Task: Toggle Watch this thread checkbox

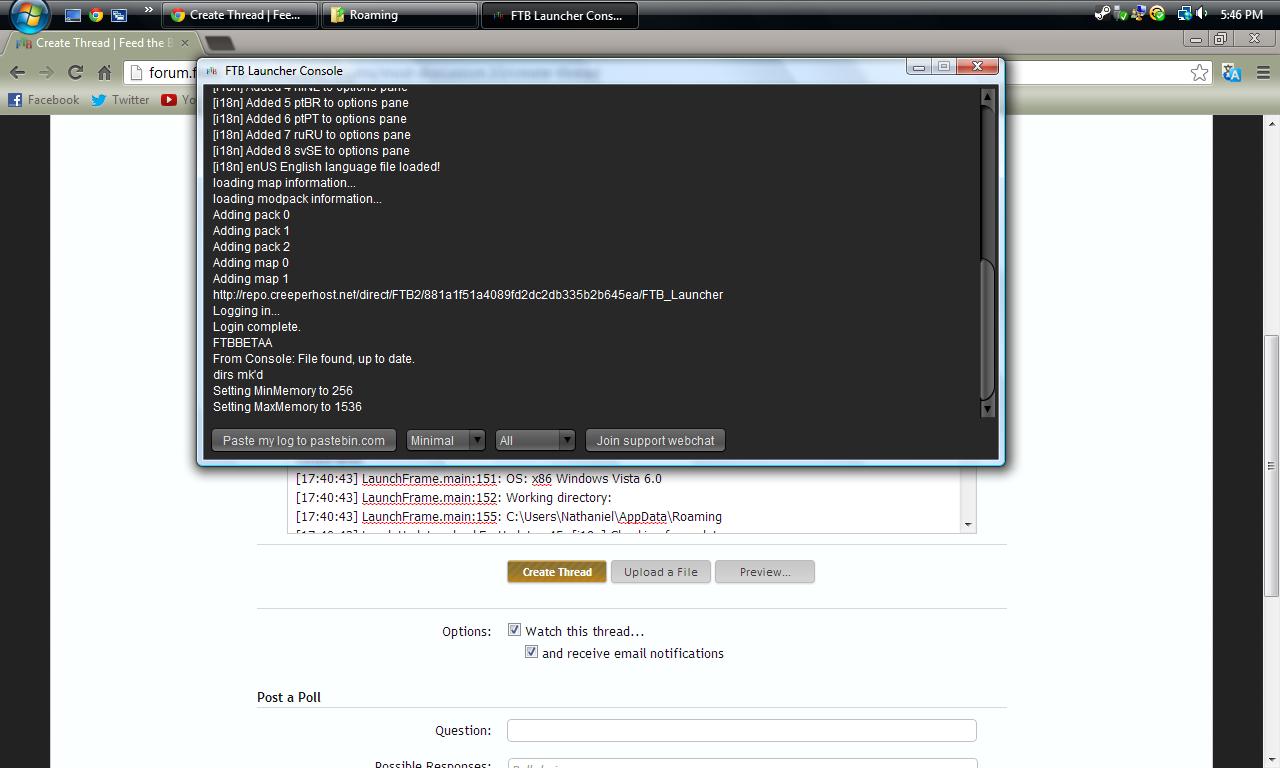Action: [x=514, y=630]
